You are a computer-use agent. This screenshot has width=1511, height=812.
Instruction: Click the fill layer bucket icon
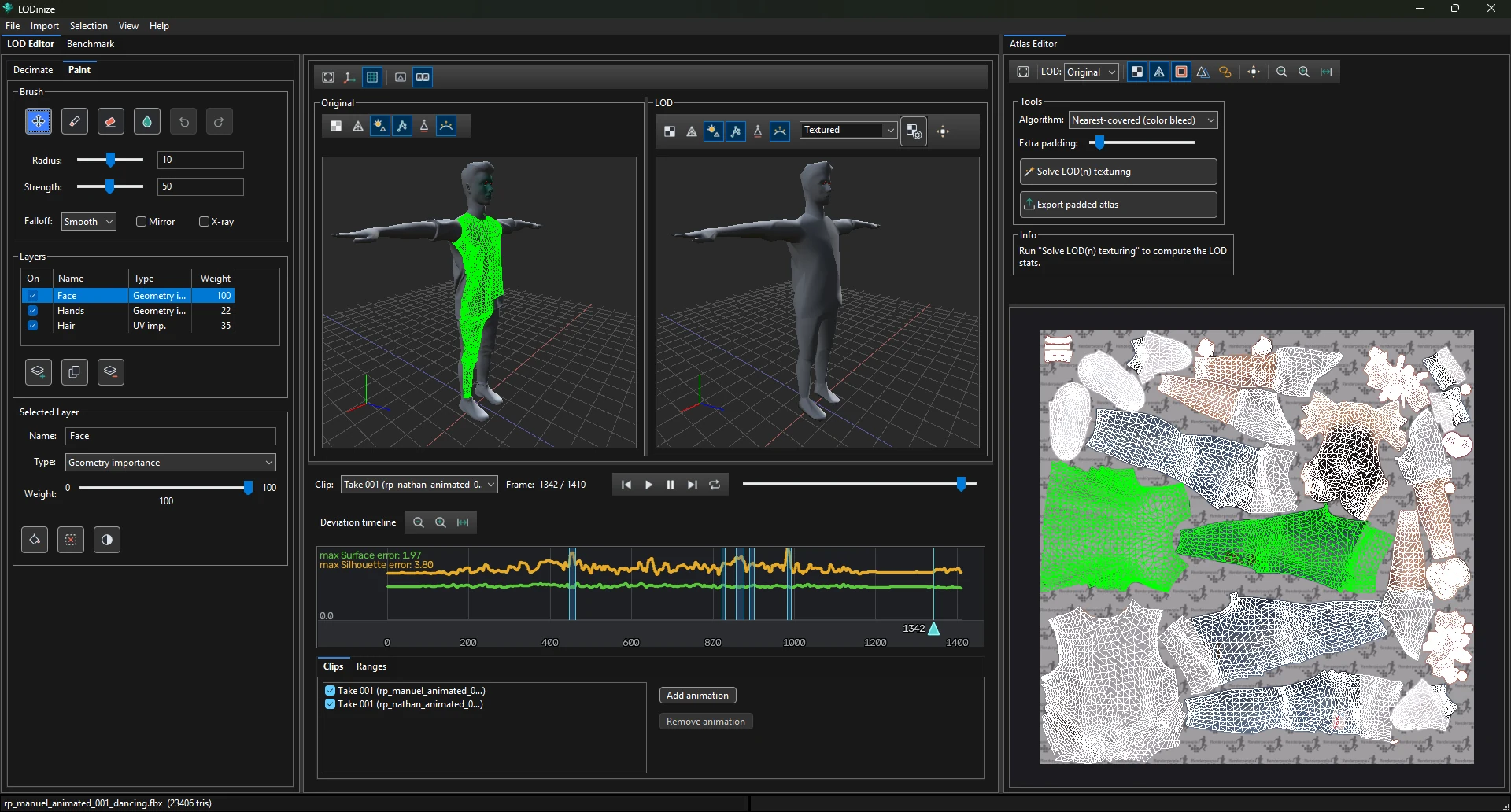[35, 540]
